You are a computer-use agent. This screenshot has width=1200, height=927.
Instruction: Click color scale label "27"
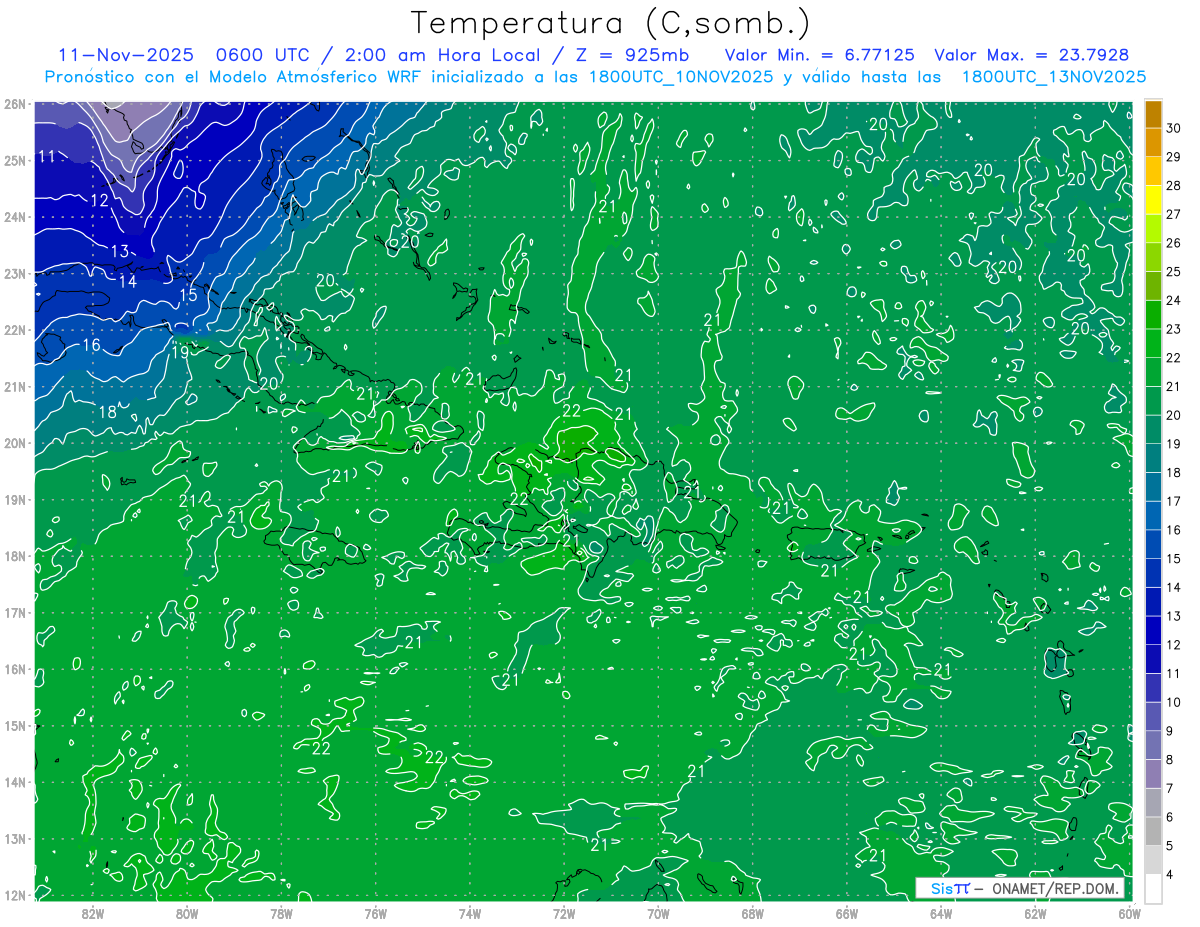click(x=1173, y=214)
